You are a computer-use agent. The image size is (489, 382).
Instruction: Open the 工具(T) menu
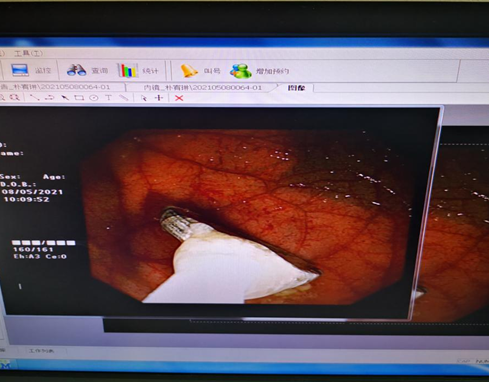click(x=28, y=53)
